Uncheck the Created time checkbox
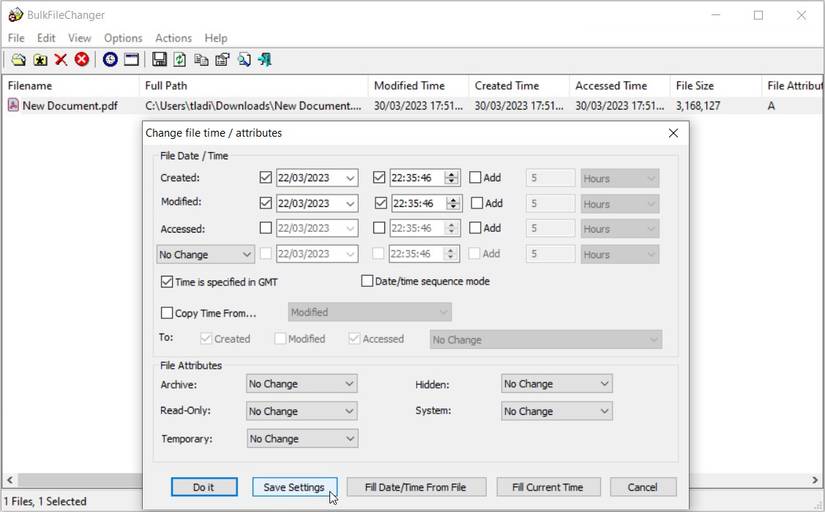This screenshot has height=512, width=825. pyautogui.click(x=379, y=177)
